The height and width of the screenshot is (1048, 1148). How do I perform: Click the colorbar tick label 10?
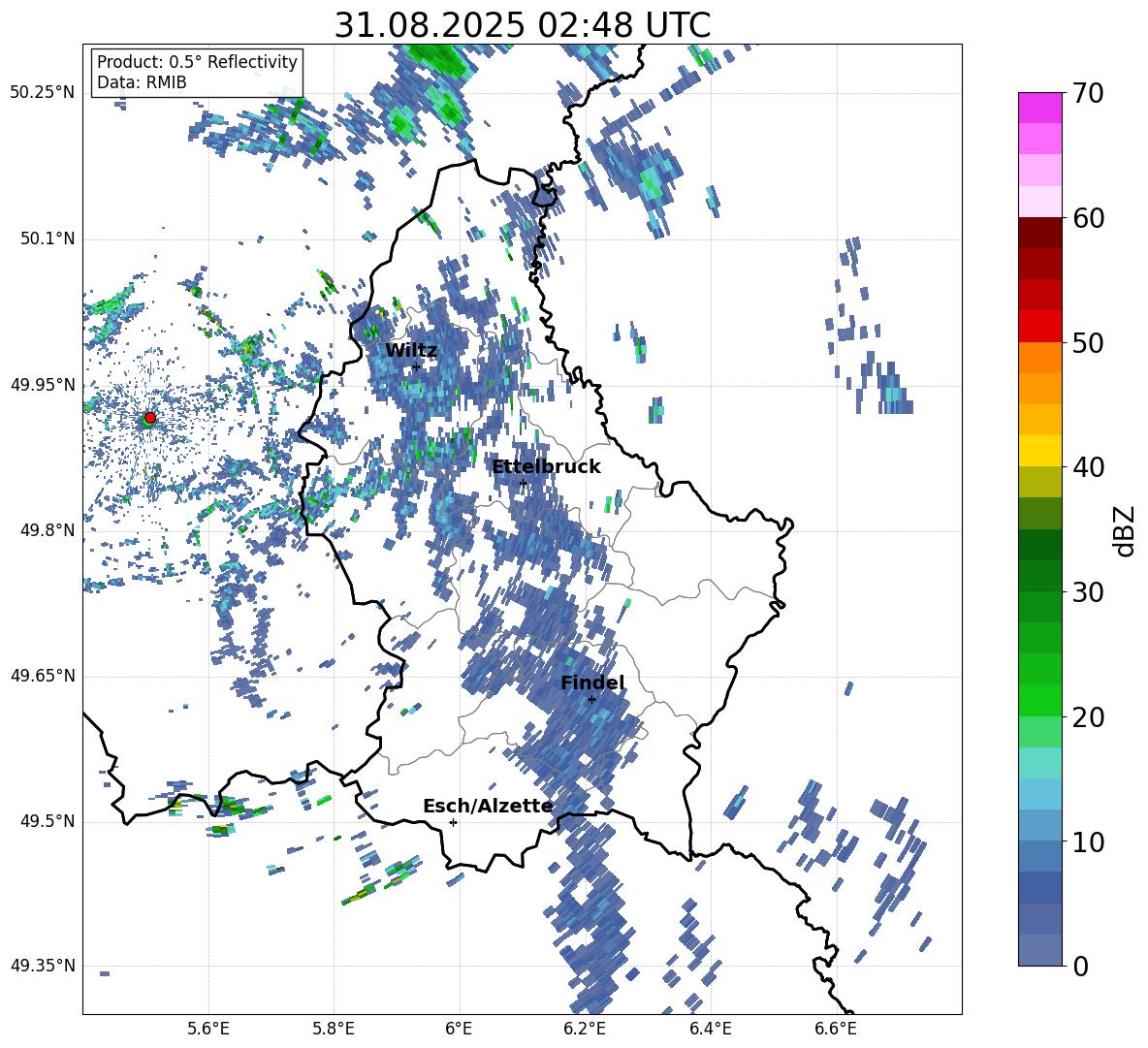click(x=1088, y=842)
